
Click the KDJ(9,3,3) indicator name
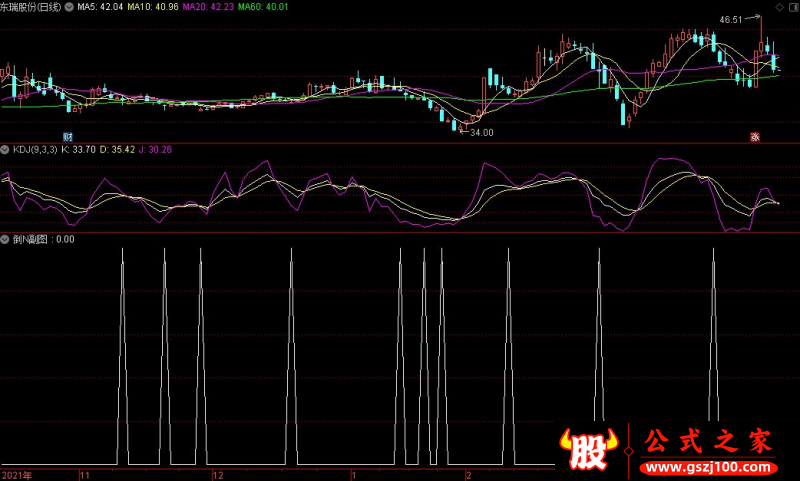[35, 149]
